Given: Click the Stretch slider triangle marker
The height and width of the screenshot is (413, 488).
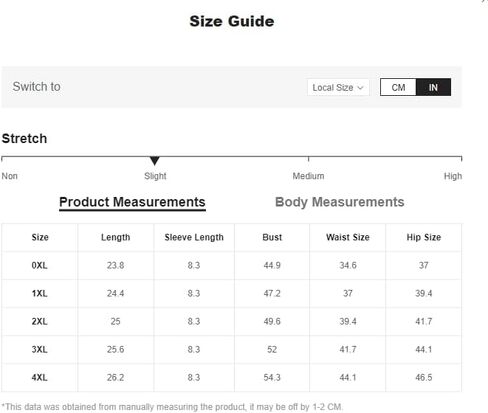Looking at the screenshot, I should 154,161.
